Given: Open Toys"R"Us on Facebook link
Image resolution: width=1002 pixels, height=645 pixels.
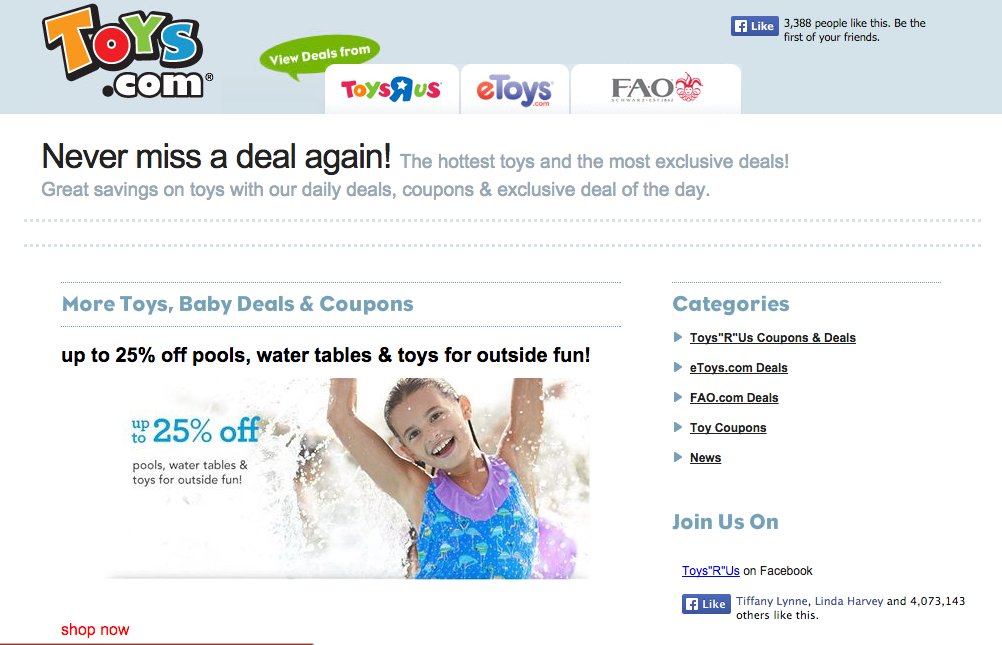Looking at the screenshot, I should tap(711, 571).
